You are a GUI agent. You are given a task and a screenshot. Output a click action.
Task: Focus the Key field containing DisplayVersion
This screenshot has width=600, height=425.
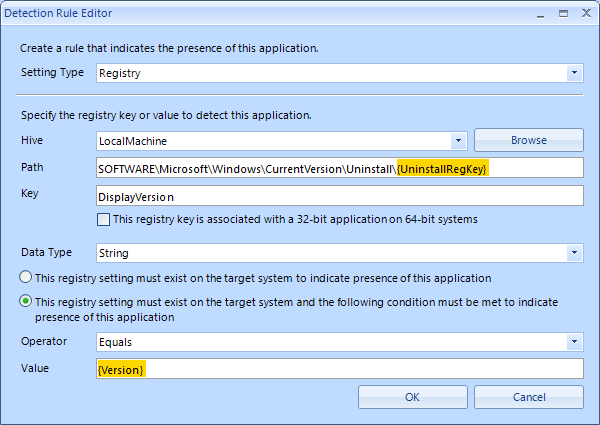340,195
